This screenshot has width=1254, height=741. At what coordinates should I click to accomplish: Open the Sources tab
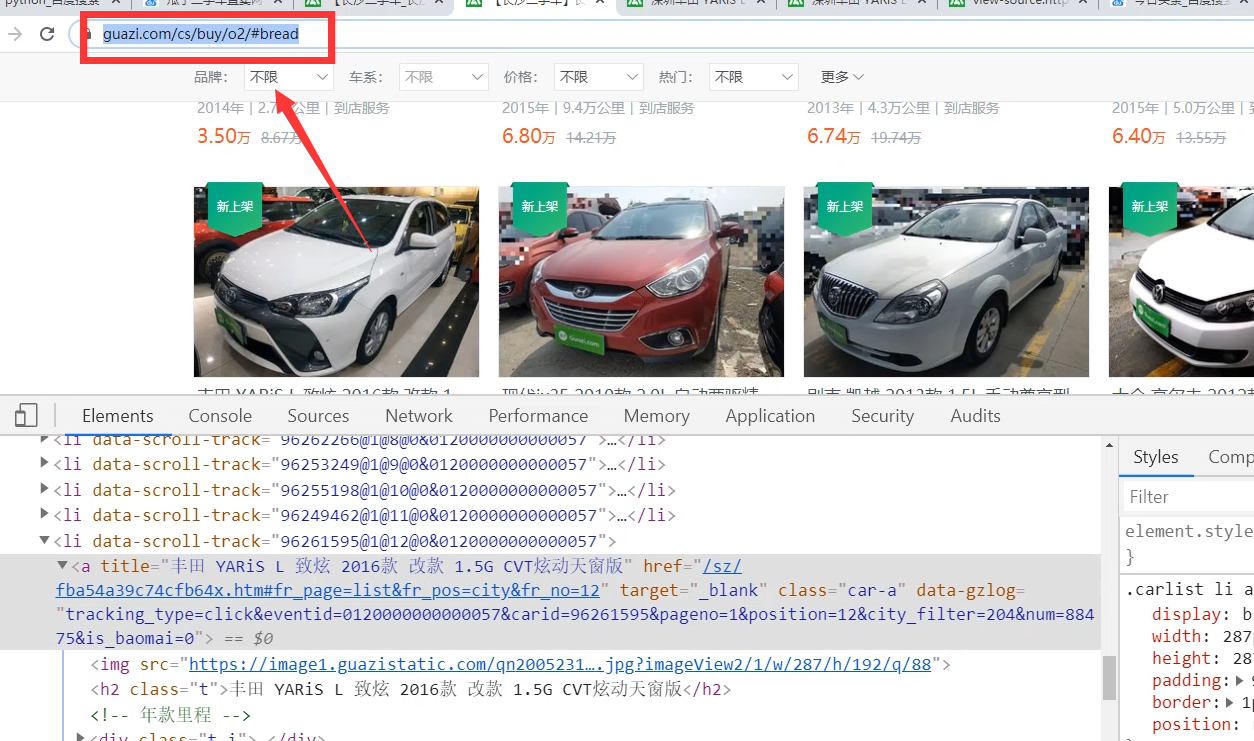click(x=318, y=416)
